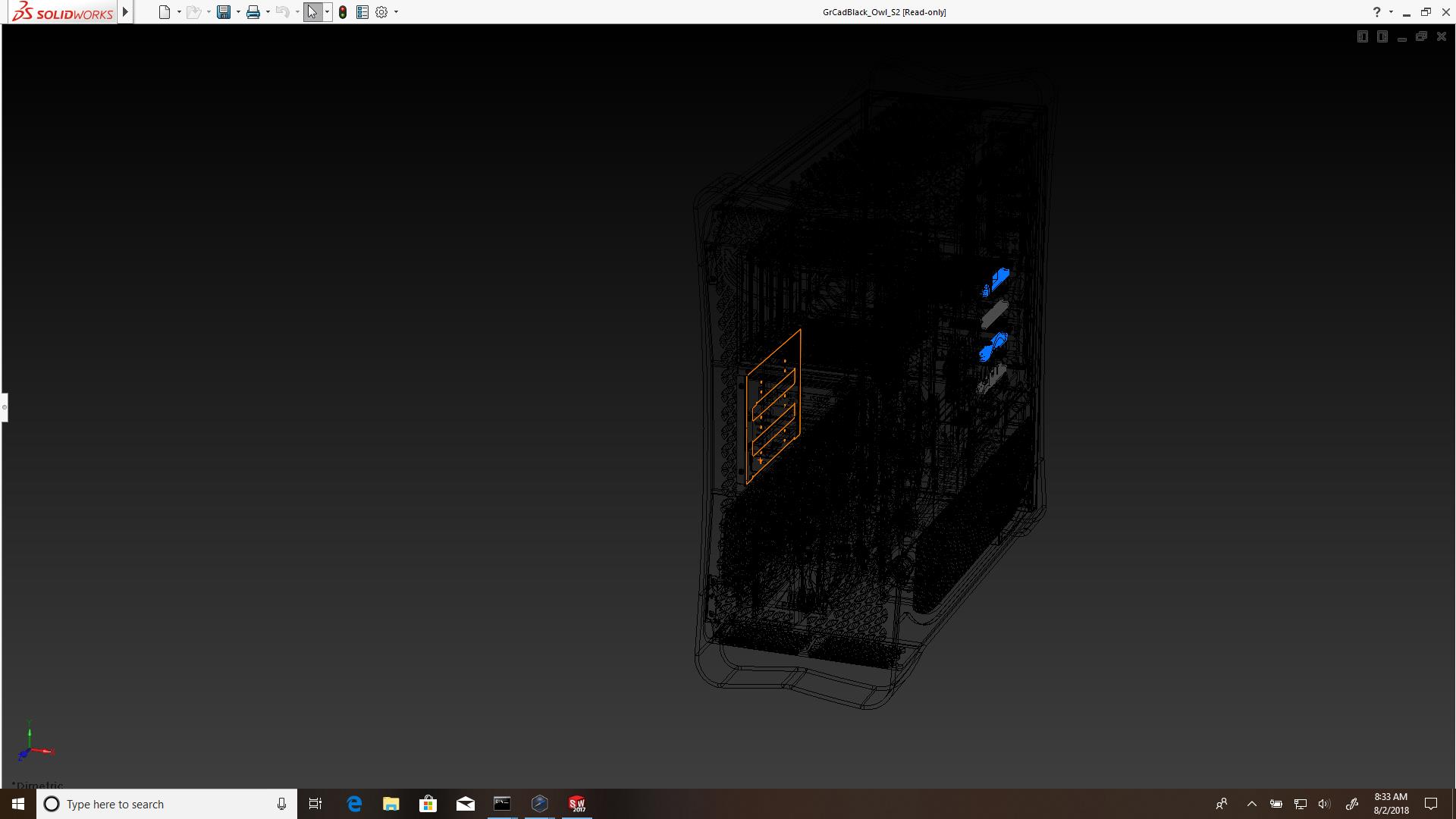Screen dimensions: 1456x819
Task: Click the New document icon
Action: click(x=164, y=12)
